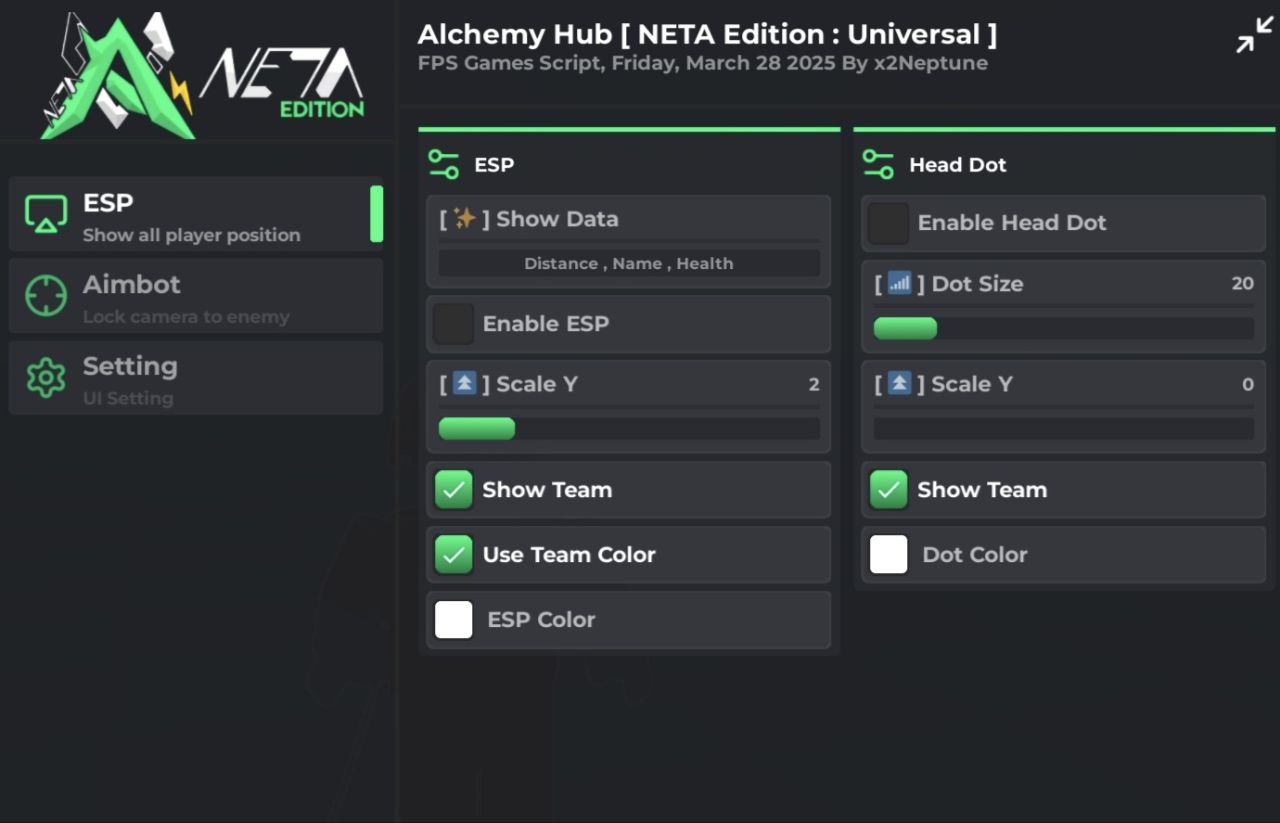The width and height of the screenshot is (1280, 823).
Task: Open the Show Data dropdown selection
Action: [x=628, y=263]
